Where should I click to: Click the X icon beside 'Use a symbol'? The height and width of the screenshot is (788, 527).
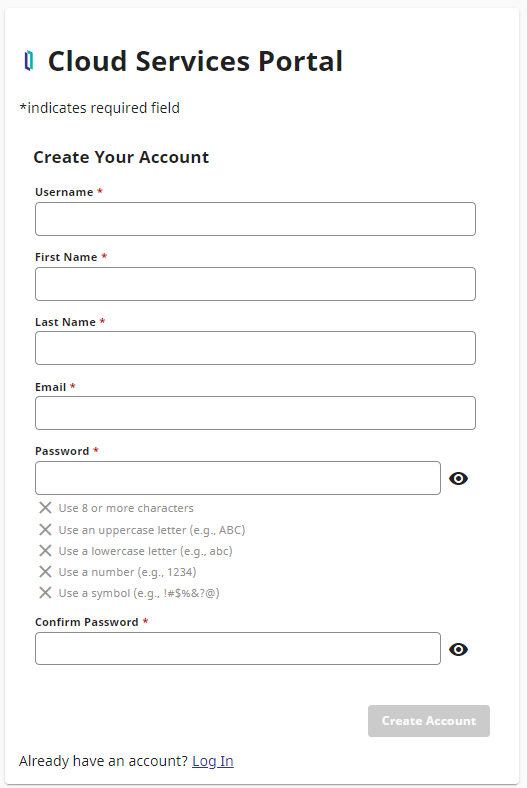tap(45, 593)
